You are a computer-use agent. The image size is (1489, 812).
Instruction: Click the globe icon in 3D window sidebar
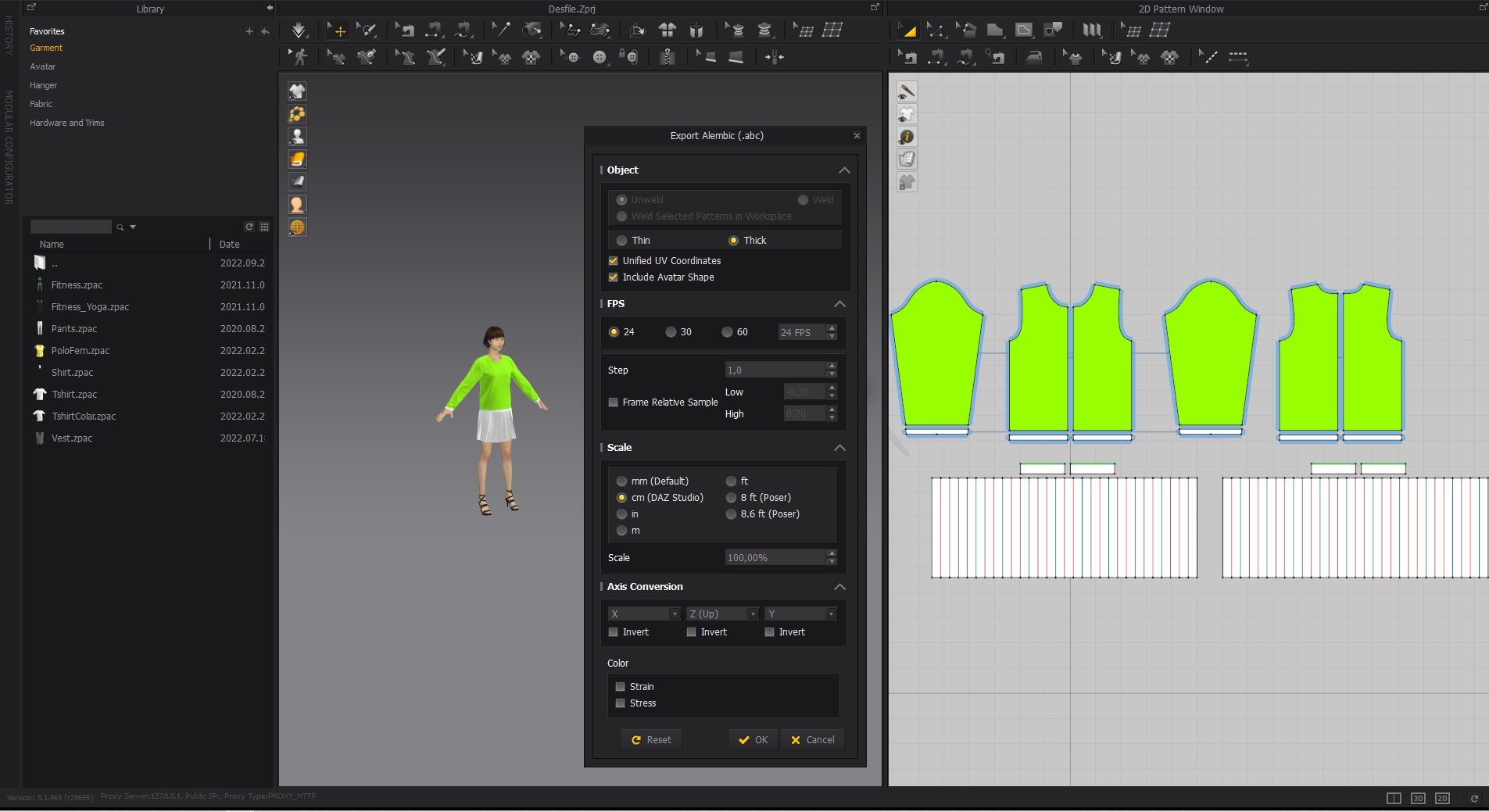pos(297,227)
